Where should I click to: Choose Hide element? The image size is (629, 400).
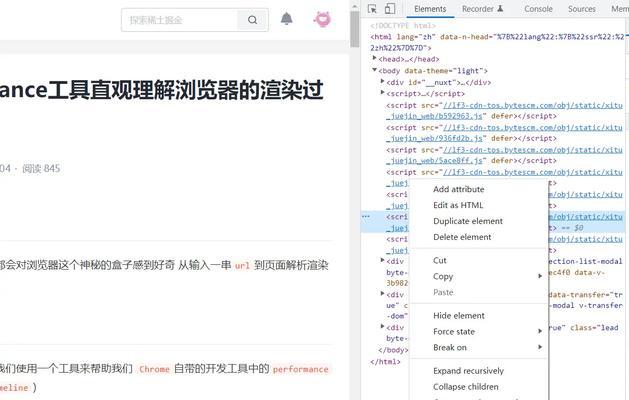point(479,316)
